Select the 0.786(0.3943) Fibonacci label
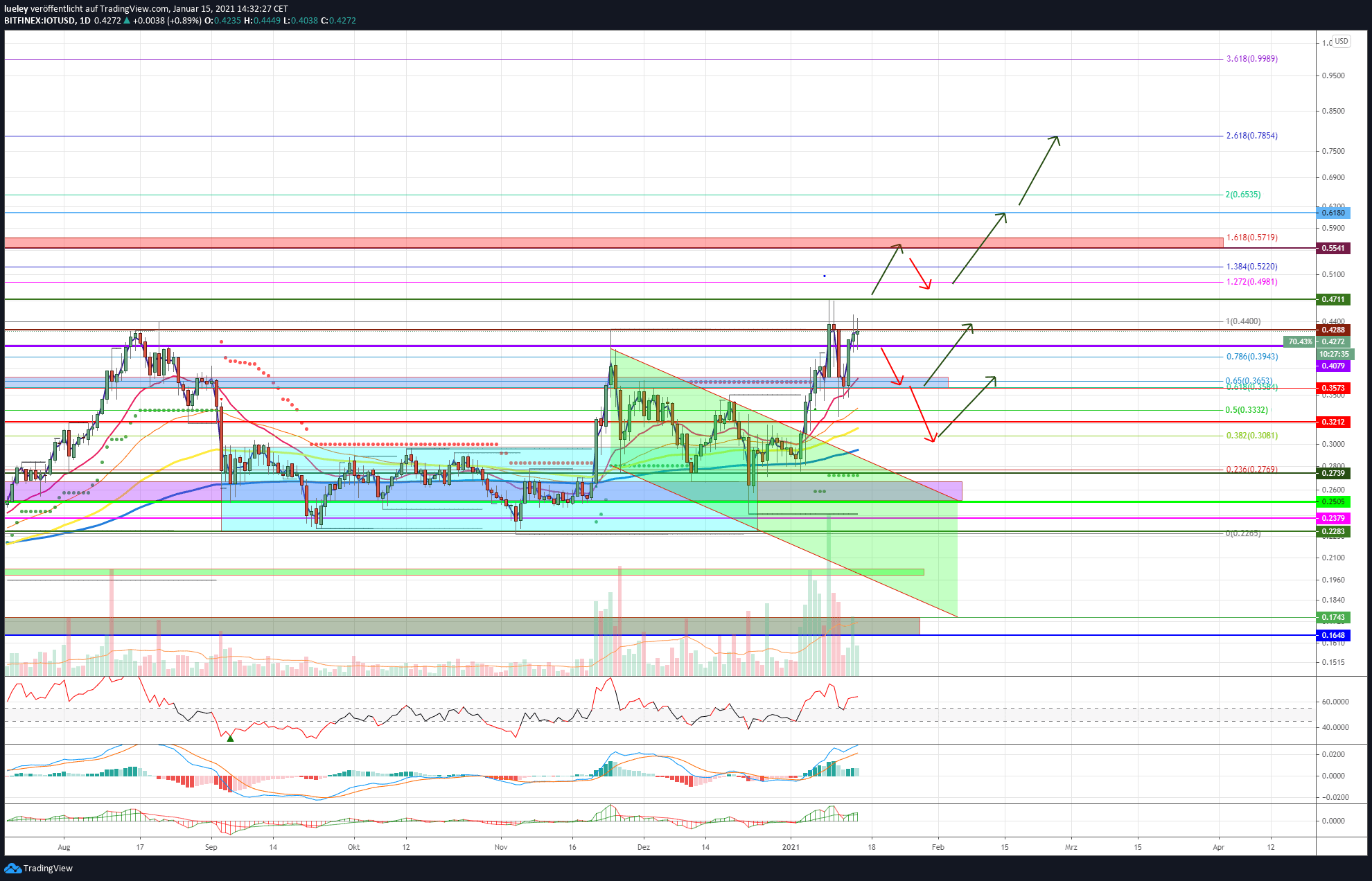Screen dimensions: 1372x881 click(x=1252, y=357)
